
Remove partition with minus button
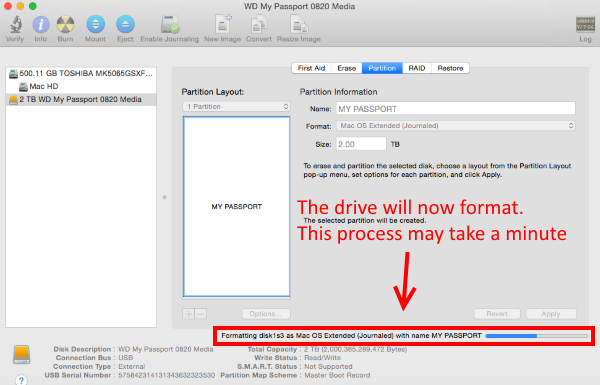tap(201, 314)
